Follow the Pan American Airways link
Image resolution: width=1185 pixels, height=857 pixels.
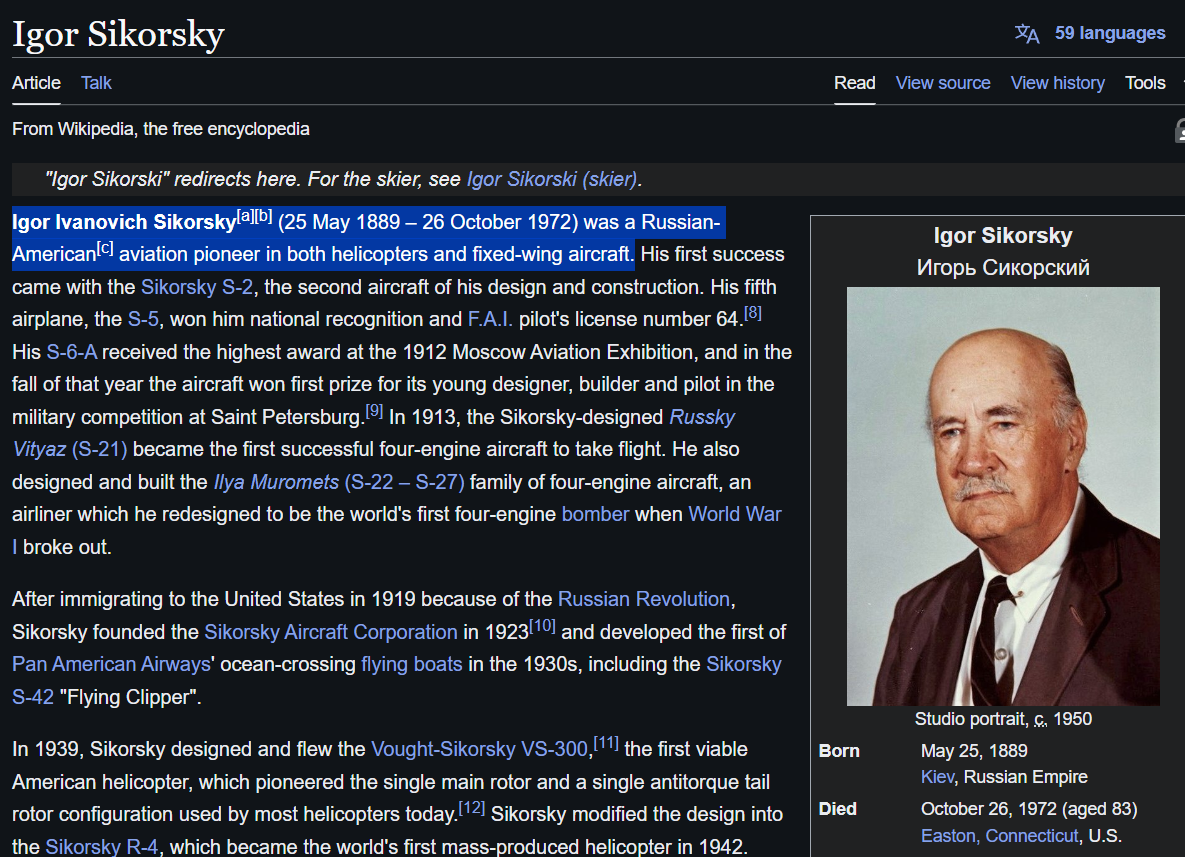coord(111,664)
